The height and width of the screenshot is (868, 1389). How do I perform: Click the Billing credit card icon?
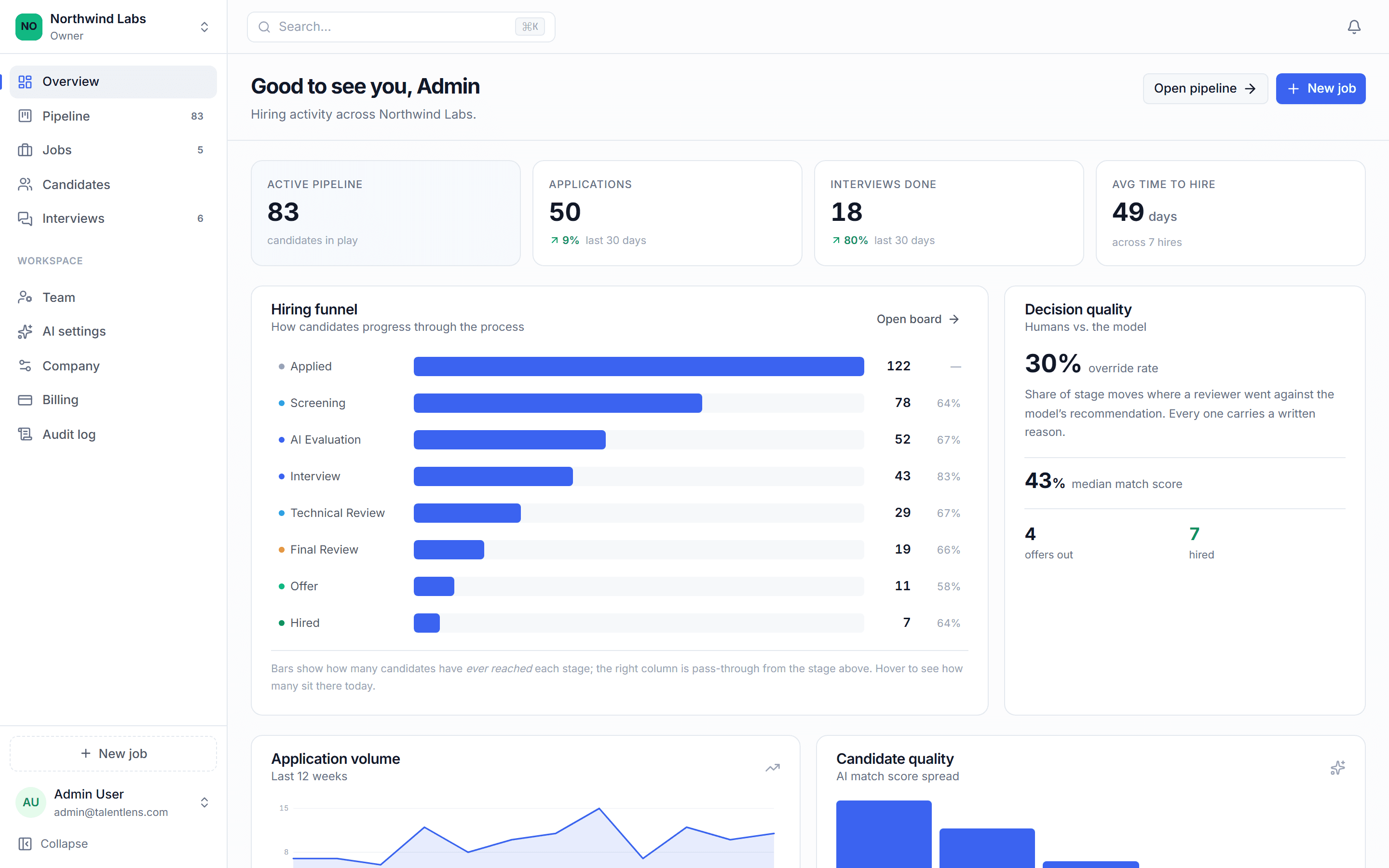(x=25, y=400)
